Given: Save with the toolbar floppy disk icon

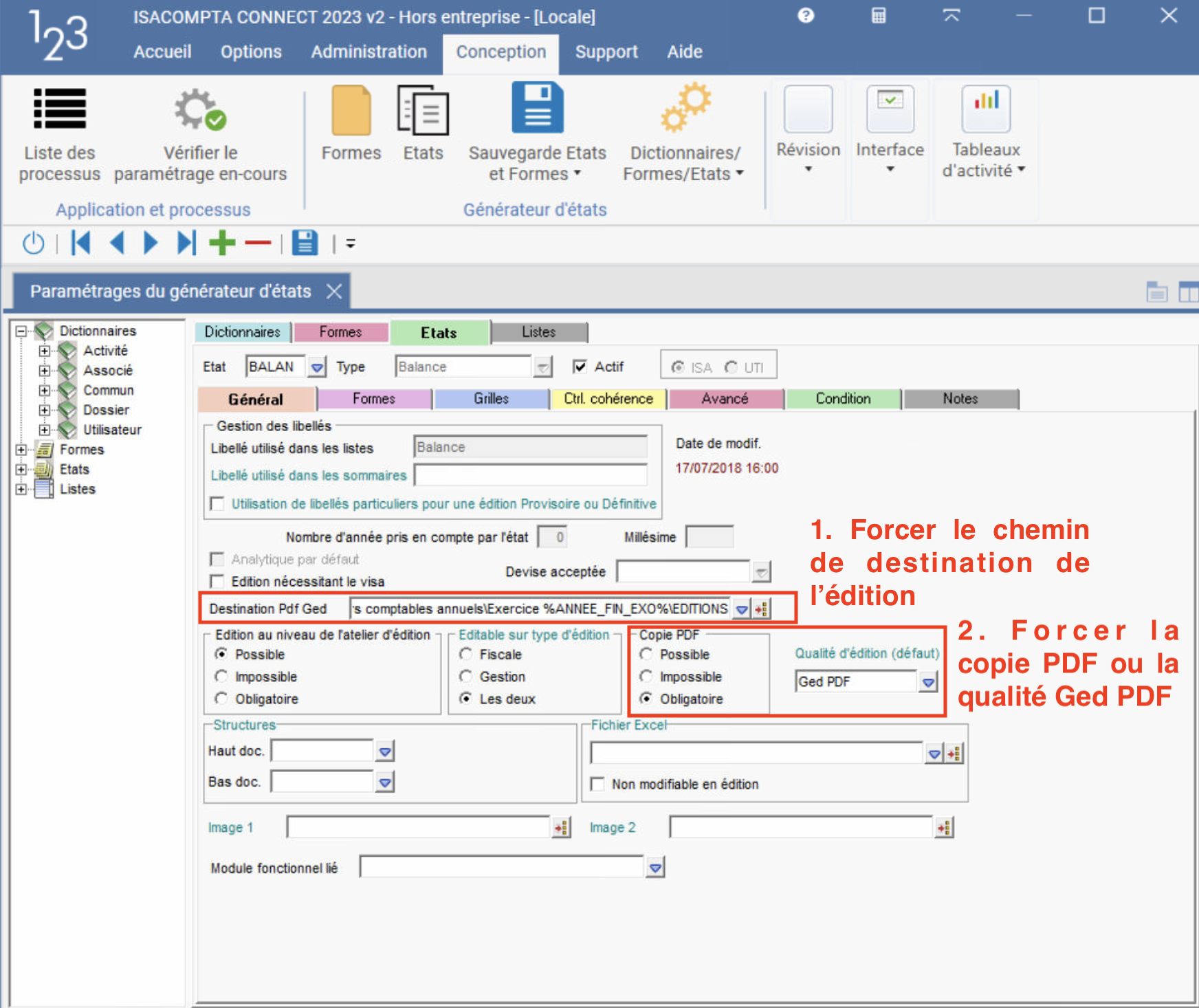Looking at the screenshot, I should pyautogui.click(x=305, y=243).
